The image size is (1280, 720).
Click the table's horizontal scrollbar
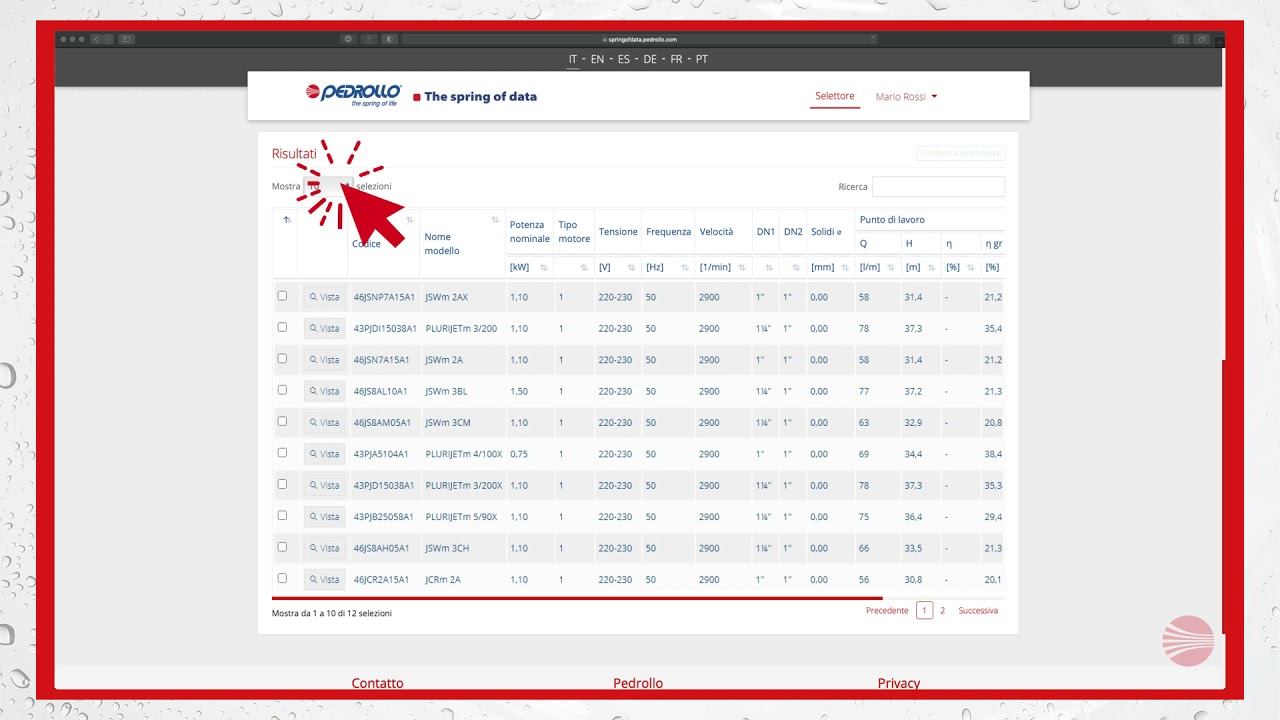pos(577,598)
